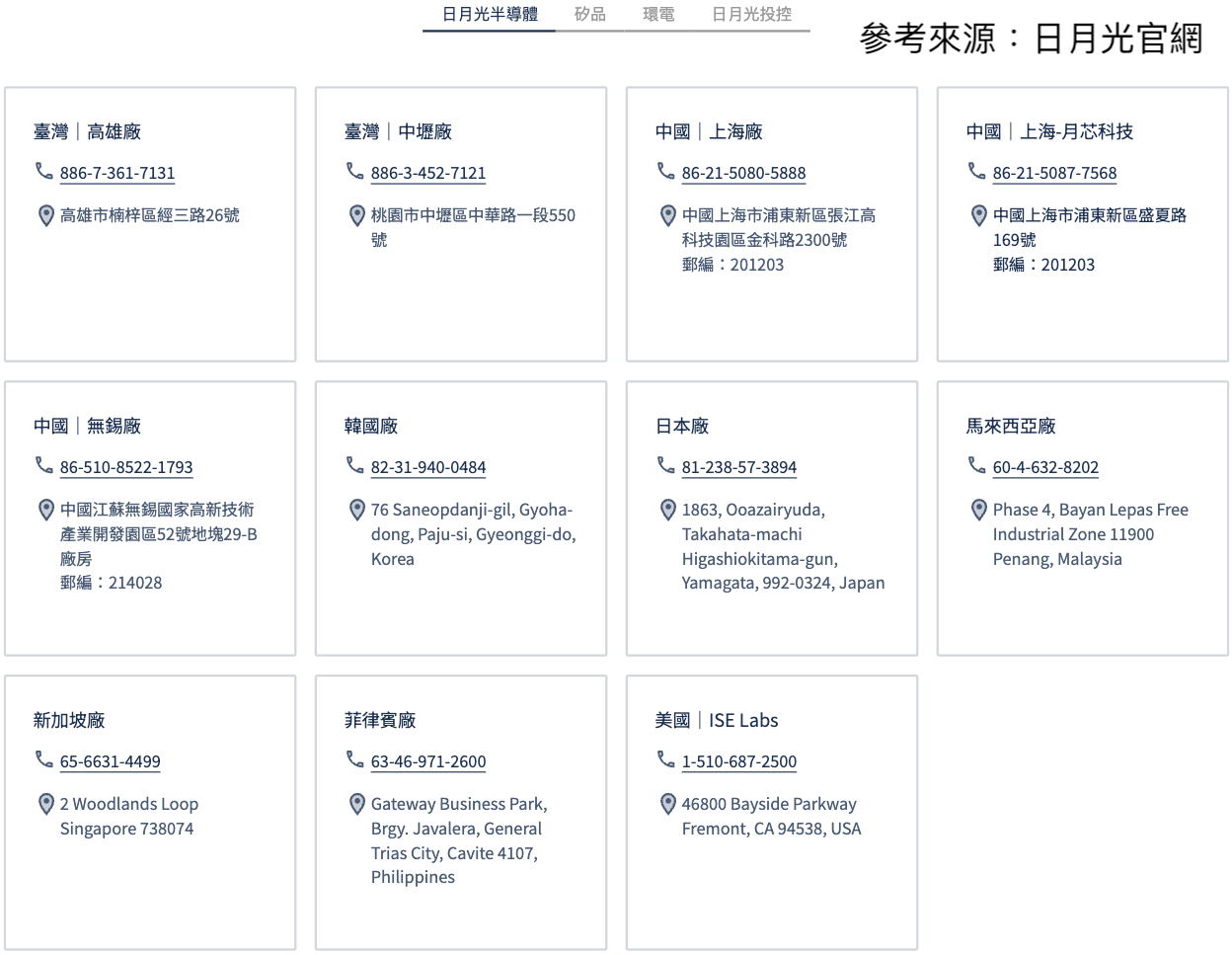
Task: Switch to the 矽品 tab
Action: 589,15
